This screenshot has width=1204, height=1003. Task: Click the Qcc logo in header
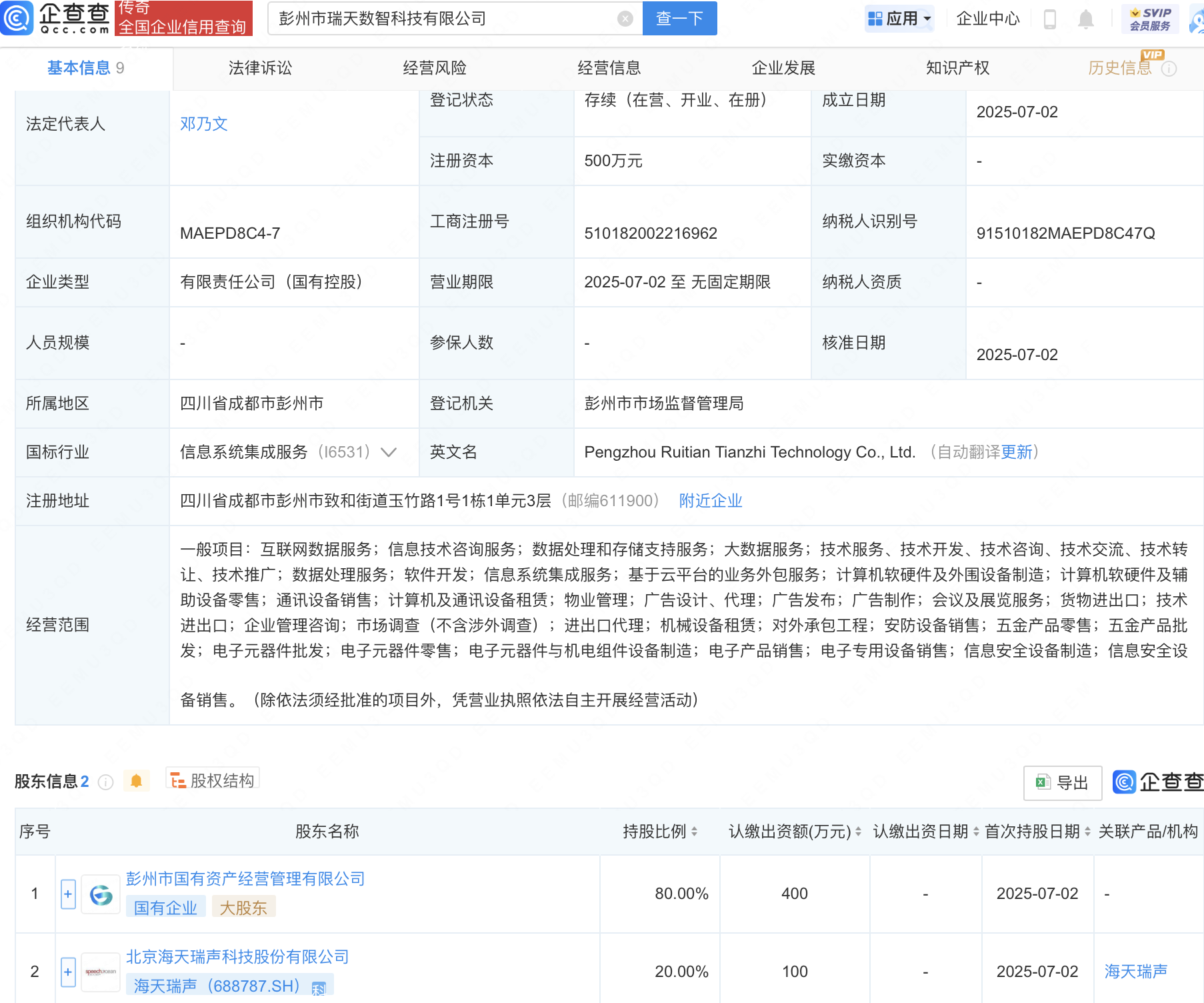(56, 18)
